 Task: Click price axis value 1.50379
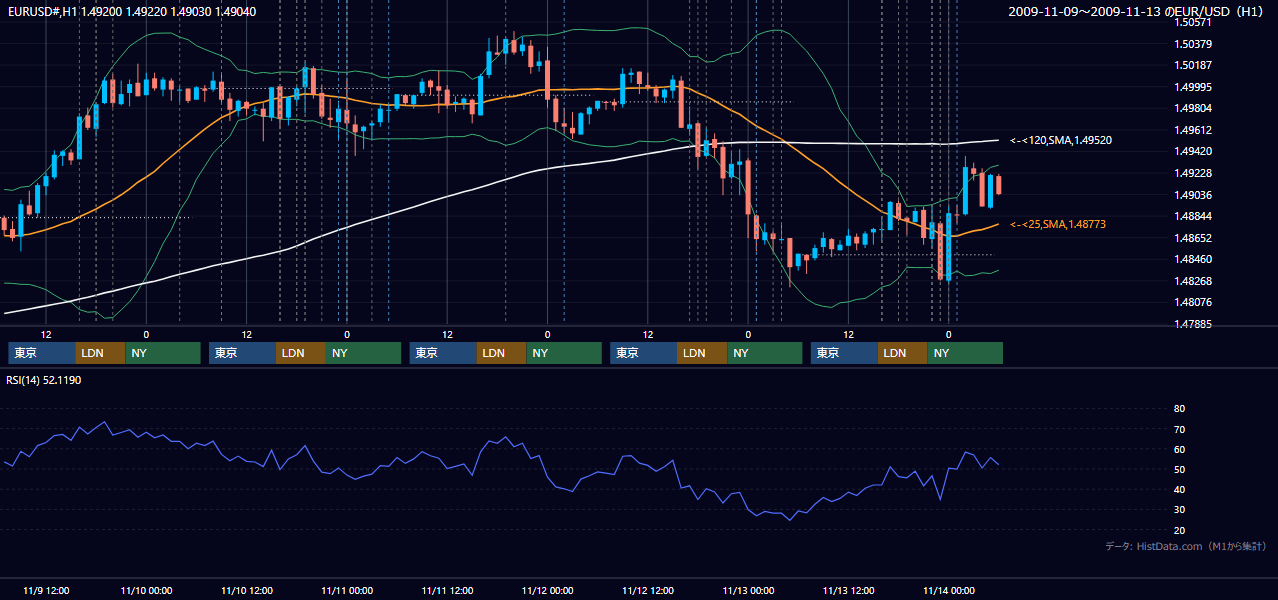(x=1193, y=44)
